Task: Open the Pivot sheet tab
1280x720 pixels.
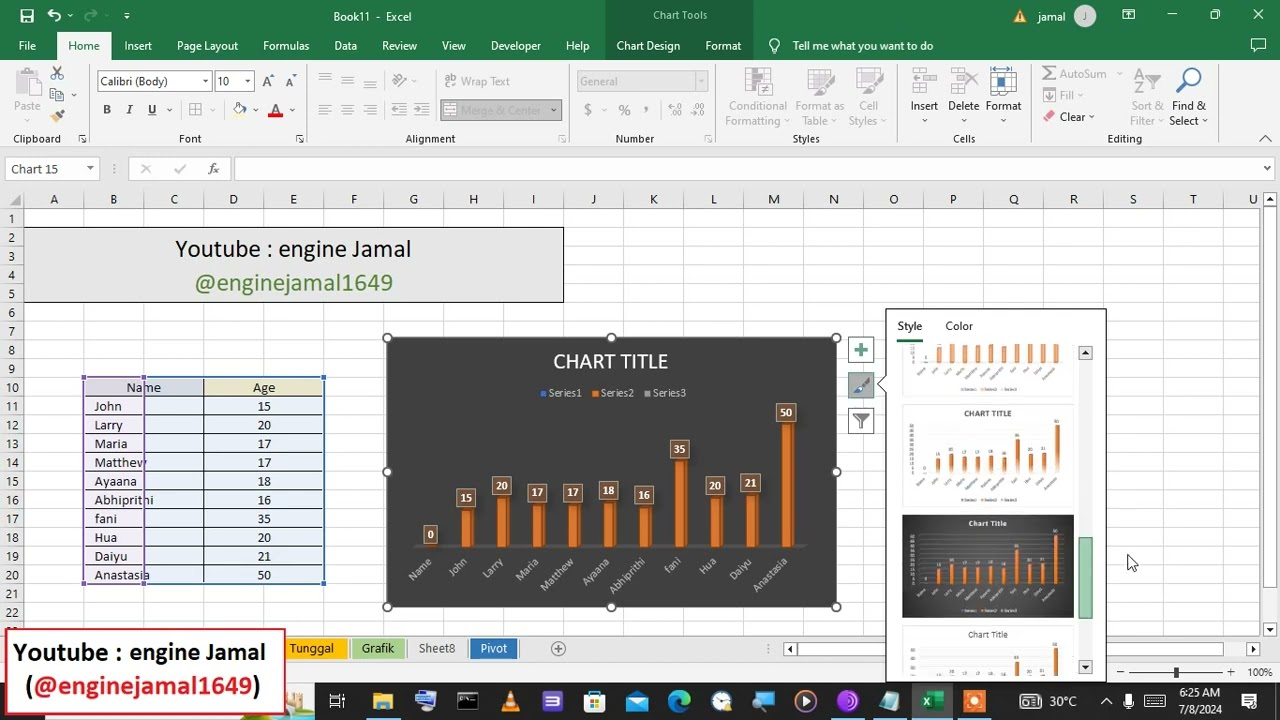Action: pos(494,648)
